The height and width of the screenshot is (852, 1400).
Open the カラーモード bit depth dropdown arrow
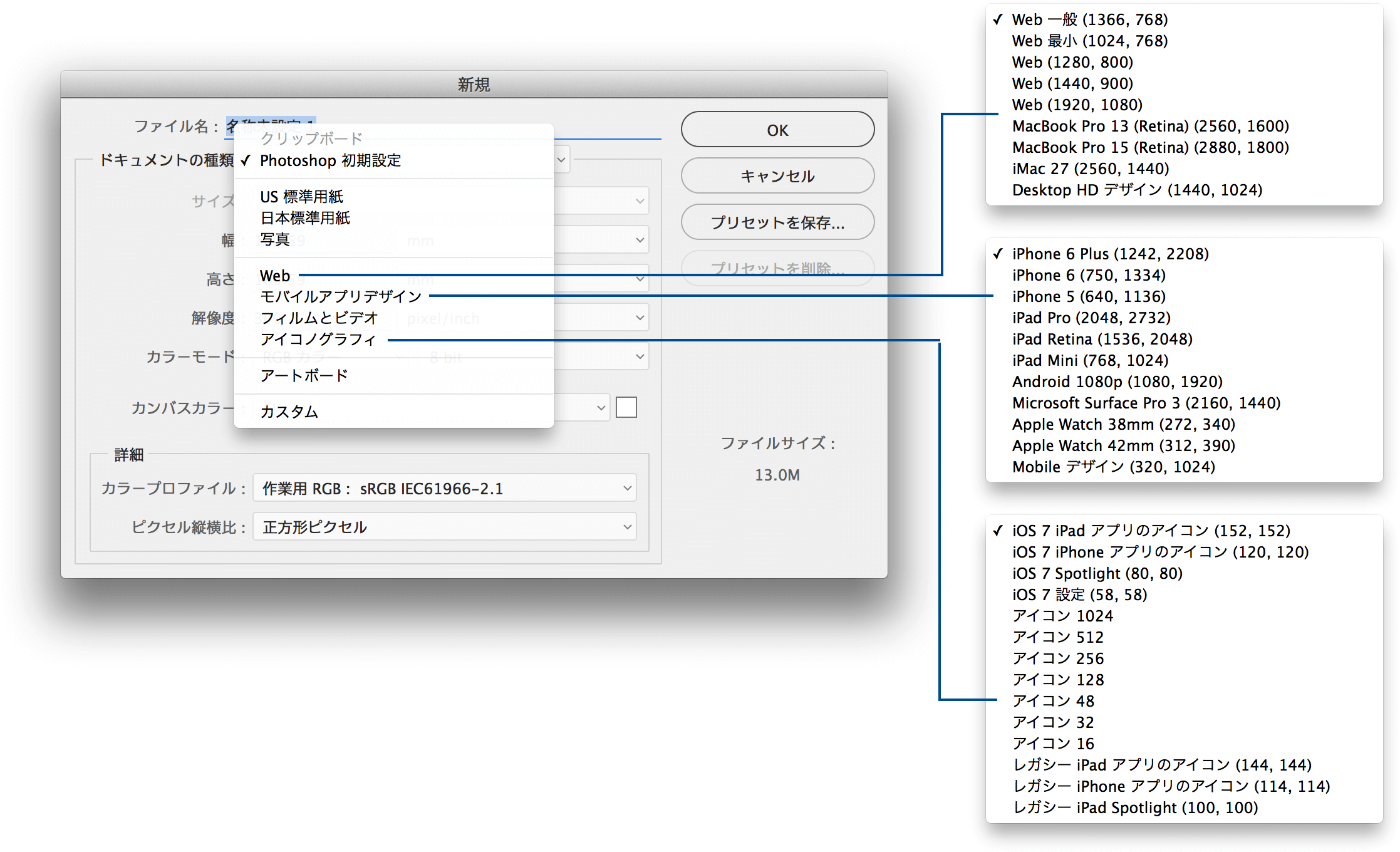coord(640,356)
